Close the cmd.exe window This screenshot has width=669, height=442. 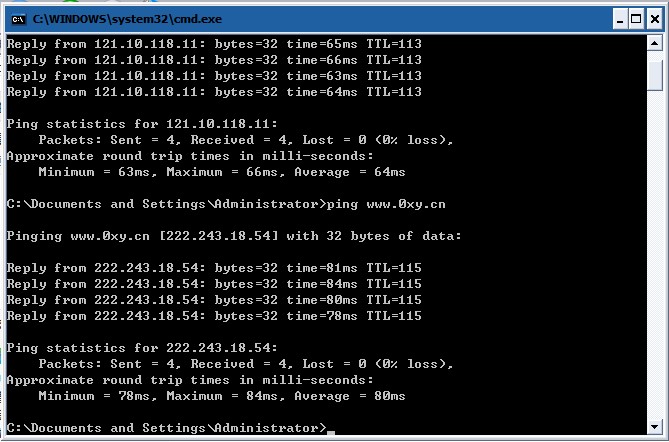[654, 19]
